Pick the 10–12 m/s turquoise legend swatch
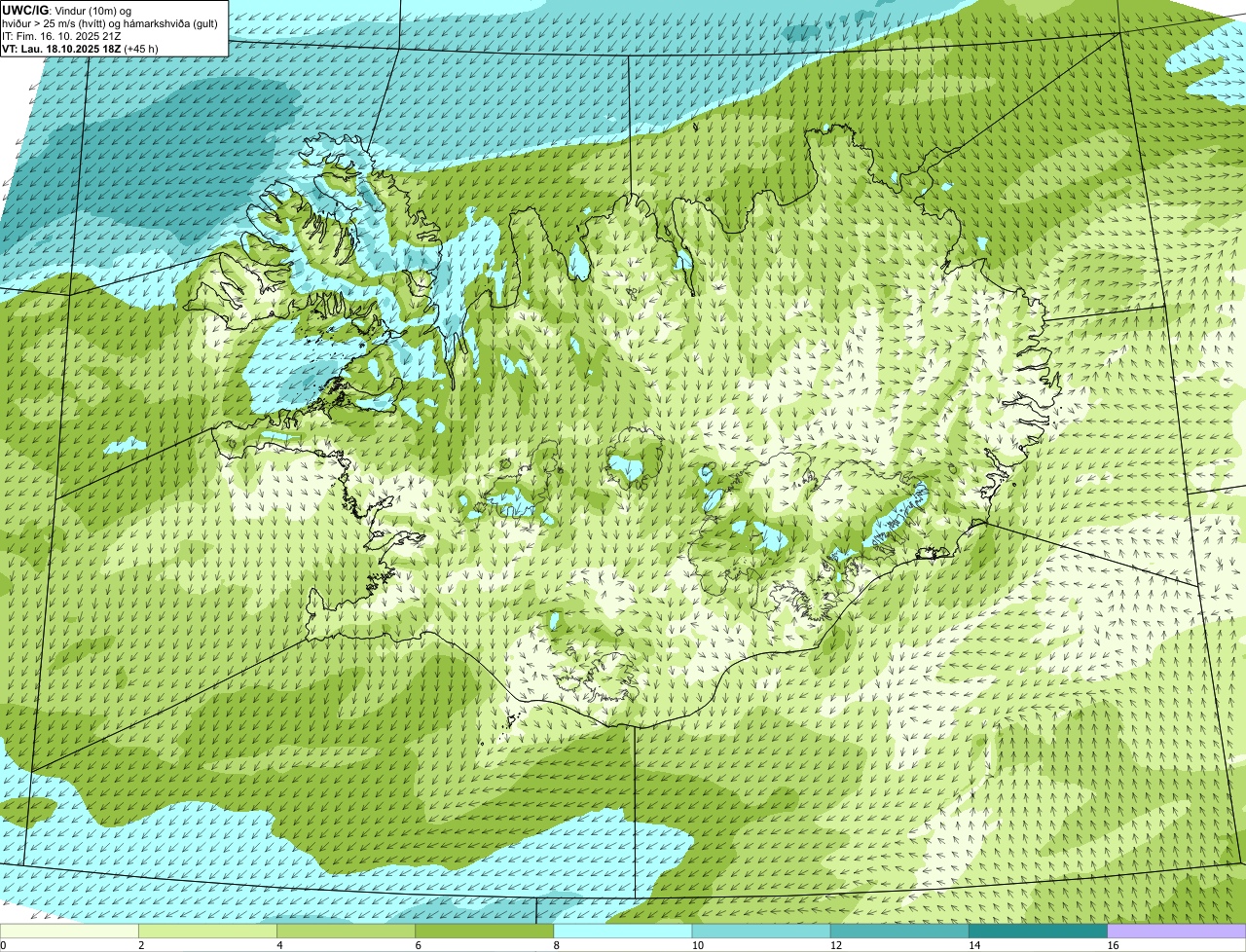 point(761,931)
